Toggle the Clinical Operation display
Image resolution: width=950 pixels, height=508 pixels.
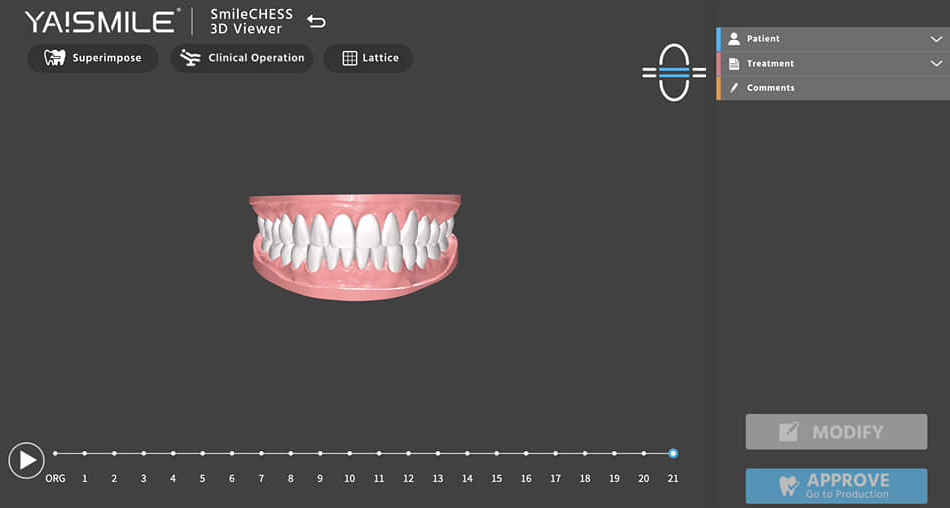coord(241,58)
